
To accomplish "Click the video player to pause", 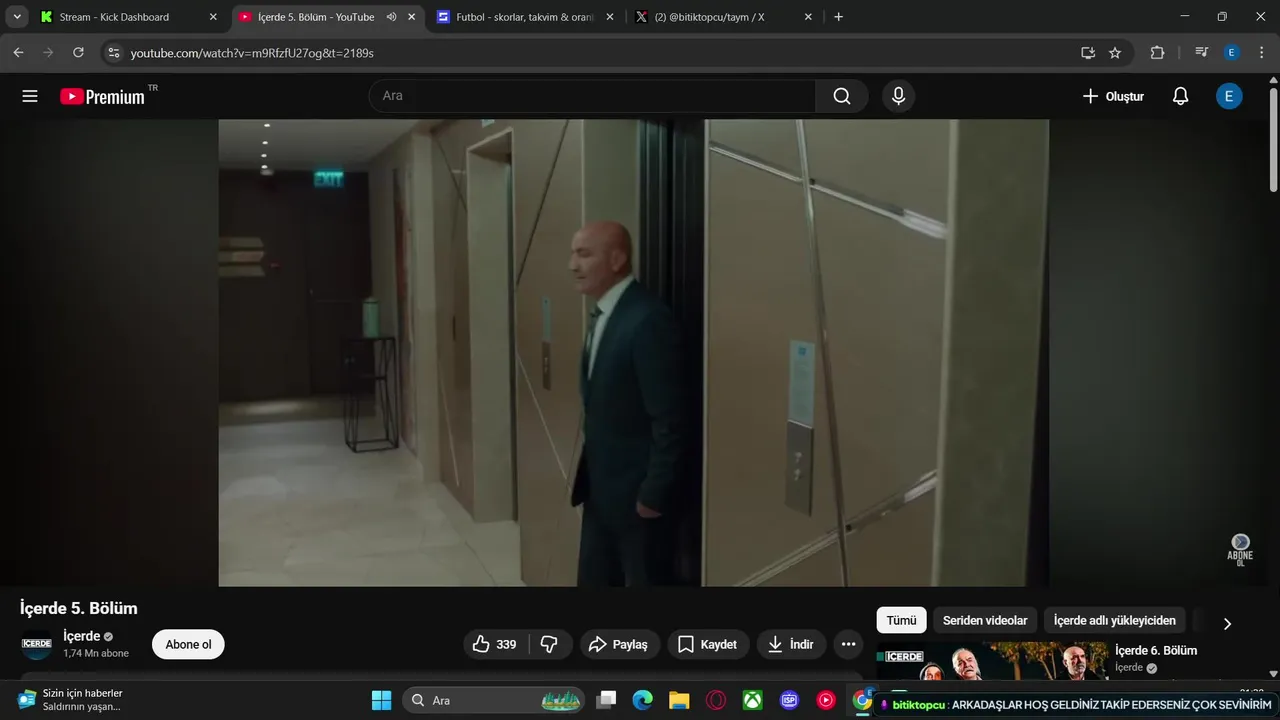I will pos(634,353).
